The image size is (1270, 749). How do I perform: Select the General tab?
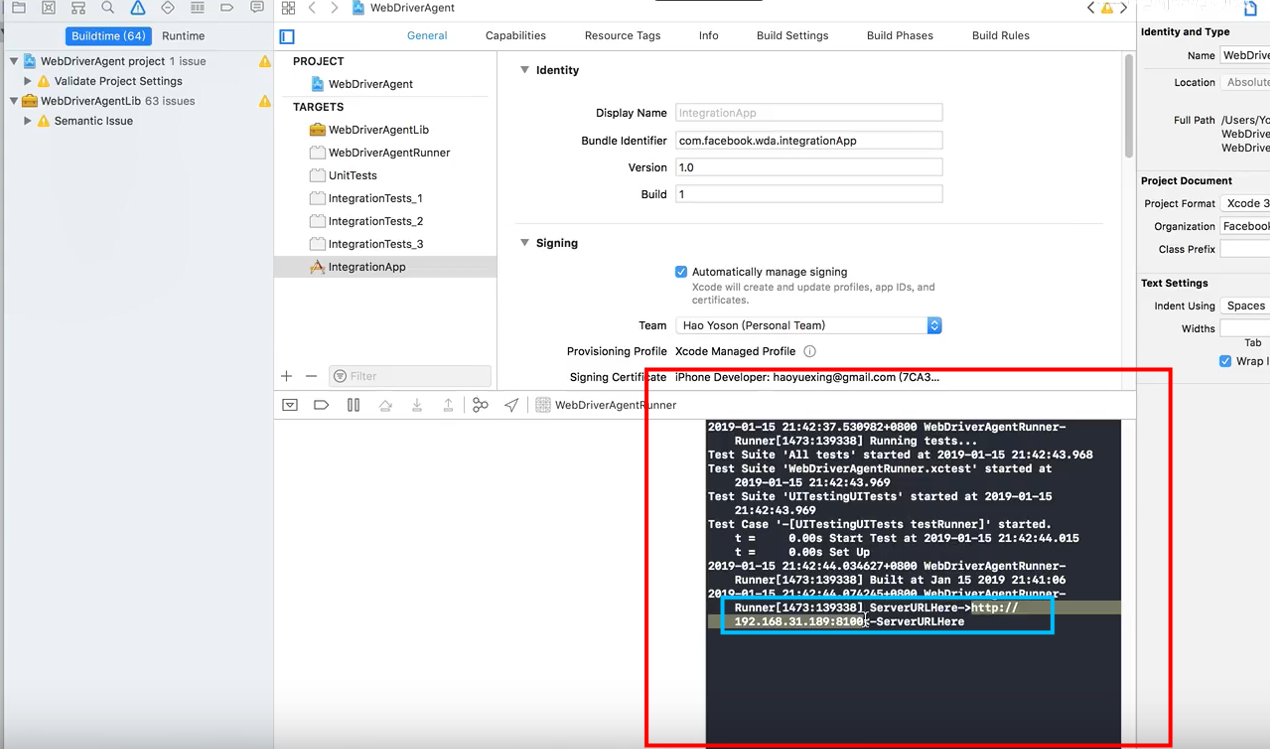(427, 36)
